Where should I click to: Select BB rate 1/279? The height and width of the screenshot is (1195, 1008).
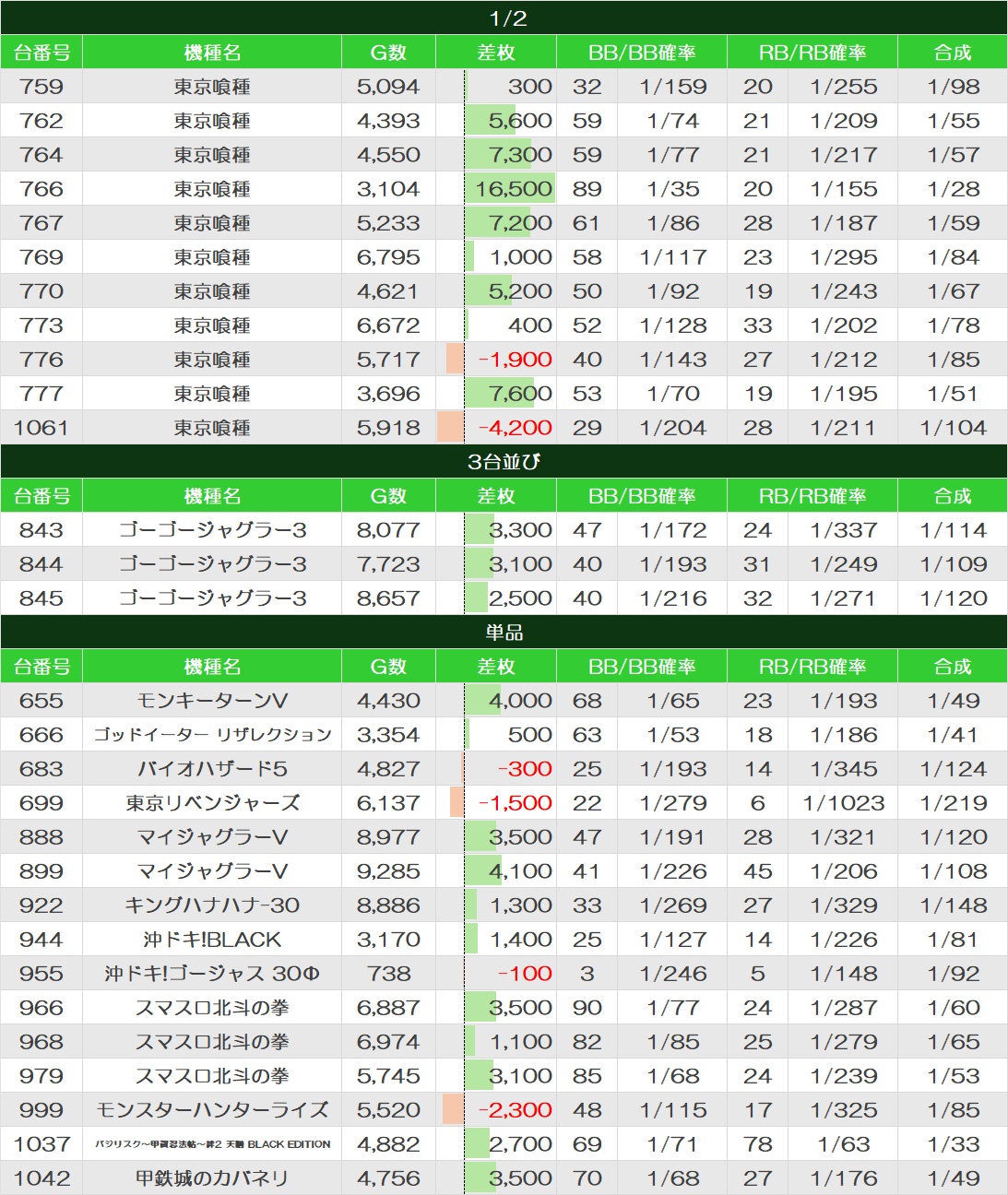[673, 803]
